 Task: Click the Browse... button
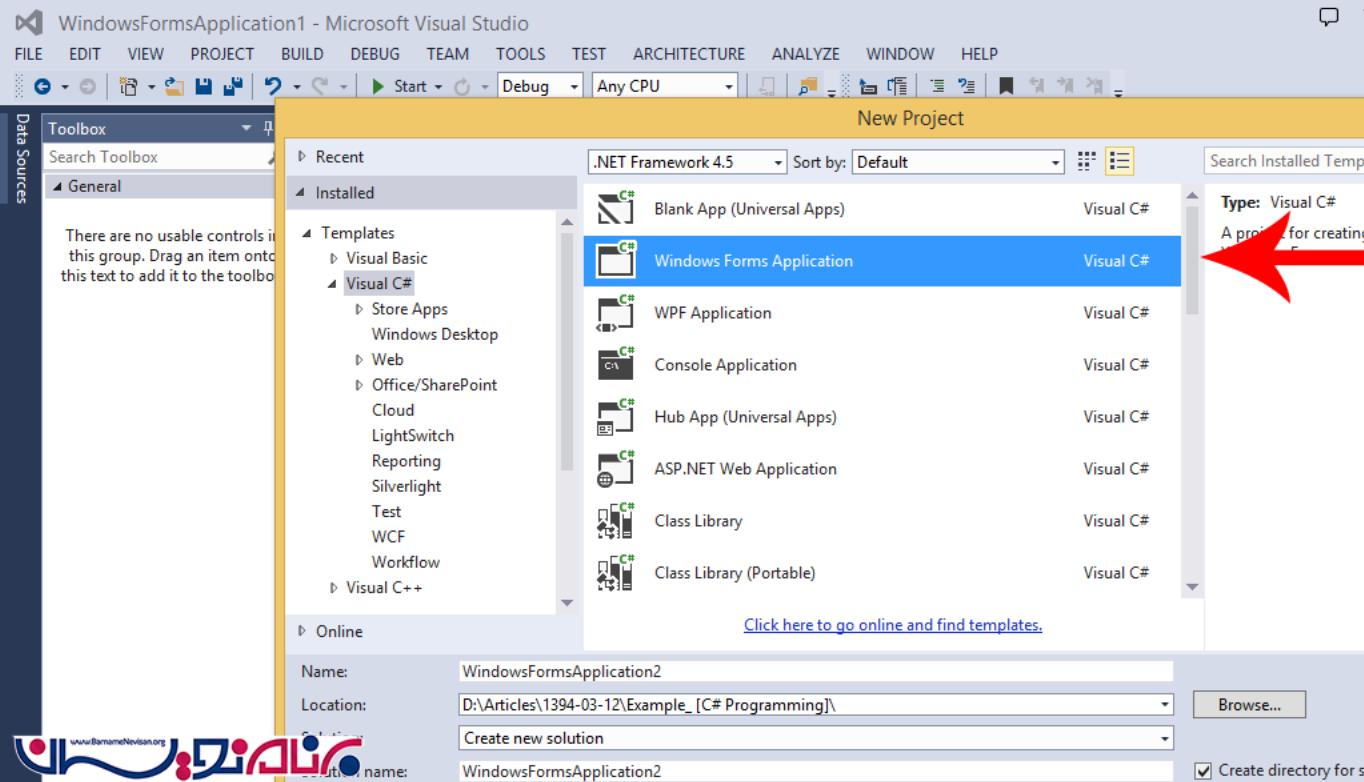pos(1249,705)
